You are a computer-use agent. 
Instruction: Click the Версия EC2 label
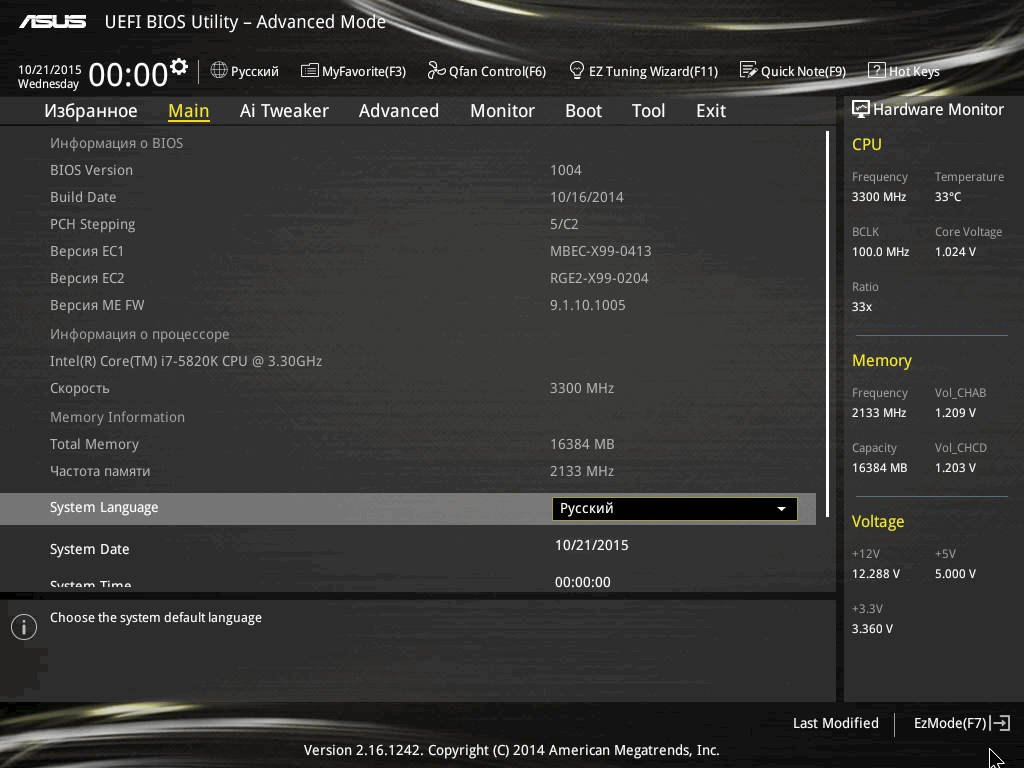(x=87, y=278)
